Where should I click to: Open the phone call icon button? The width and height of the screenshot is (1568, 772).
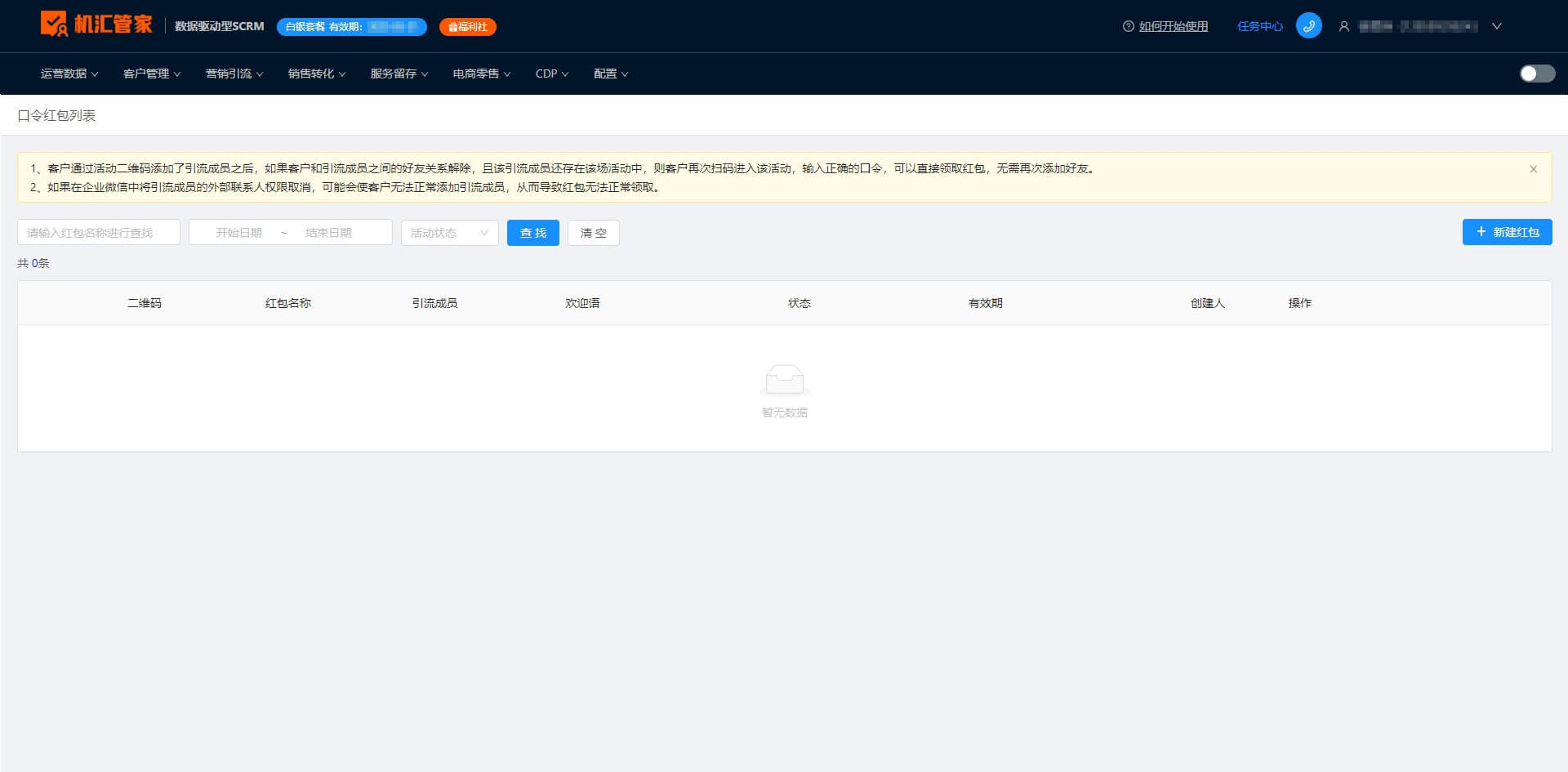coord(1308,26)
